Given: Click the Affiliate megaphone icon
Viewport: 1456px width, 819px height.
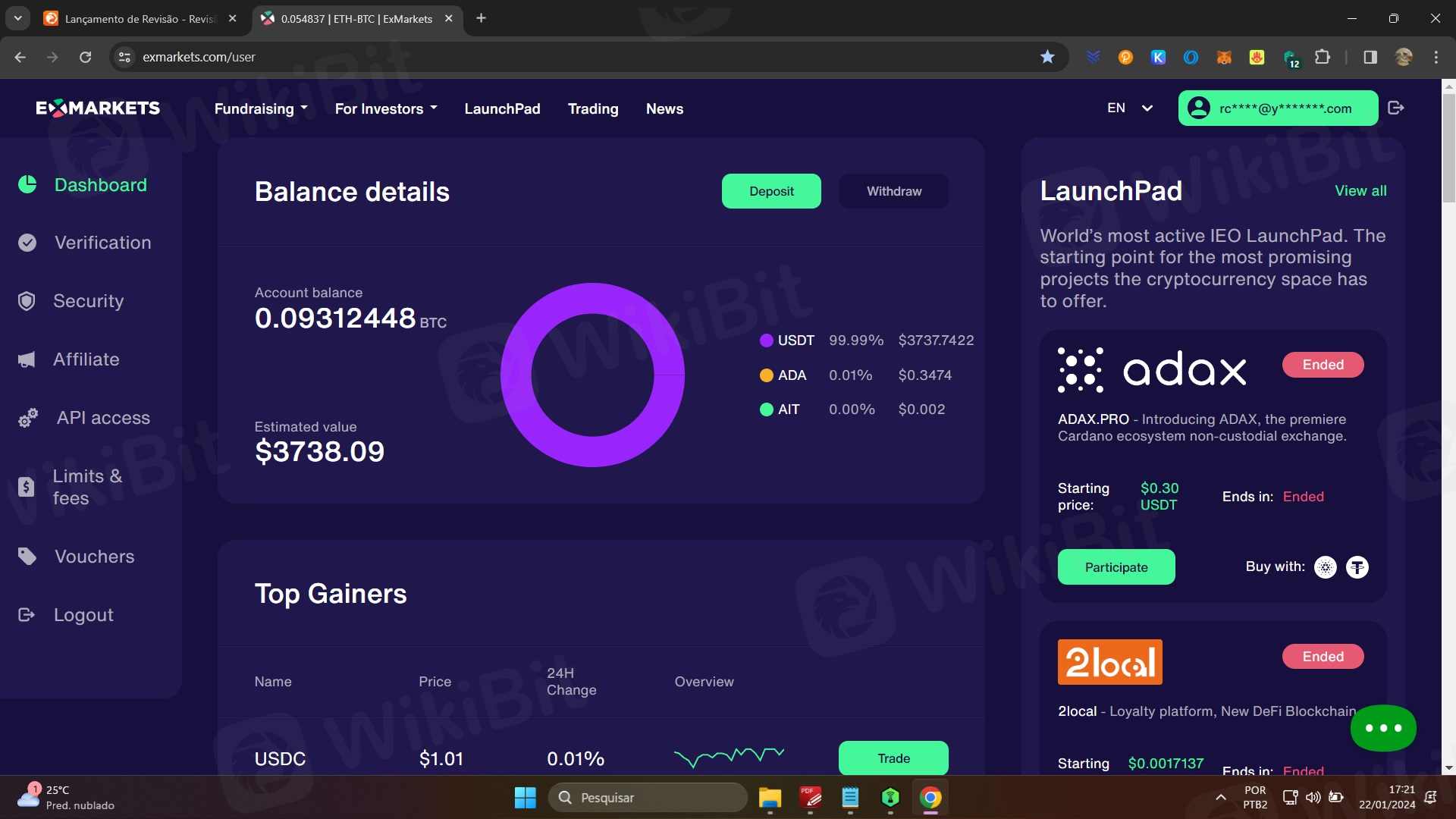Looking at the screenshot, I should [x=27, y=359].
